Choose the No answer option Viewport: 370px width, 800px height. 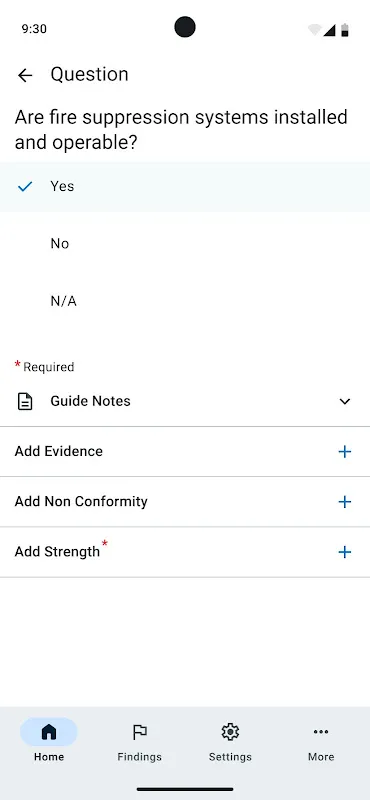(x=185, y=244)
